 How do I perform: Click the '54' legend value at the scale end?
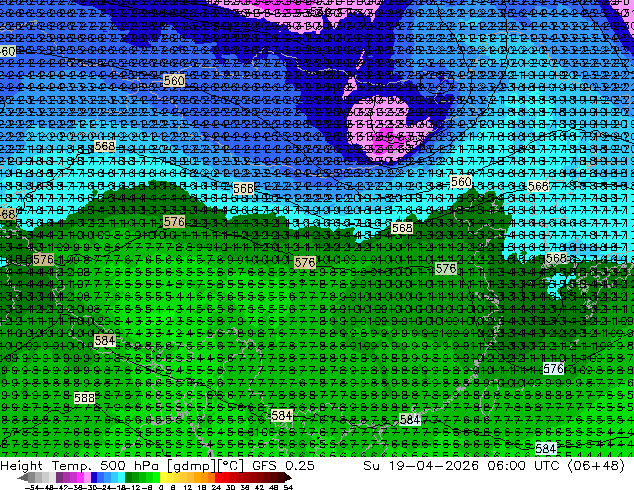coord(288,487)
